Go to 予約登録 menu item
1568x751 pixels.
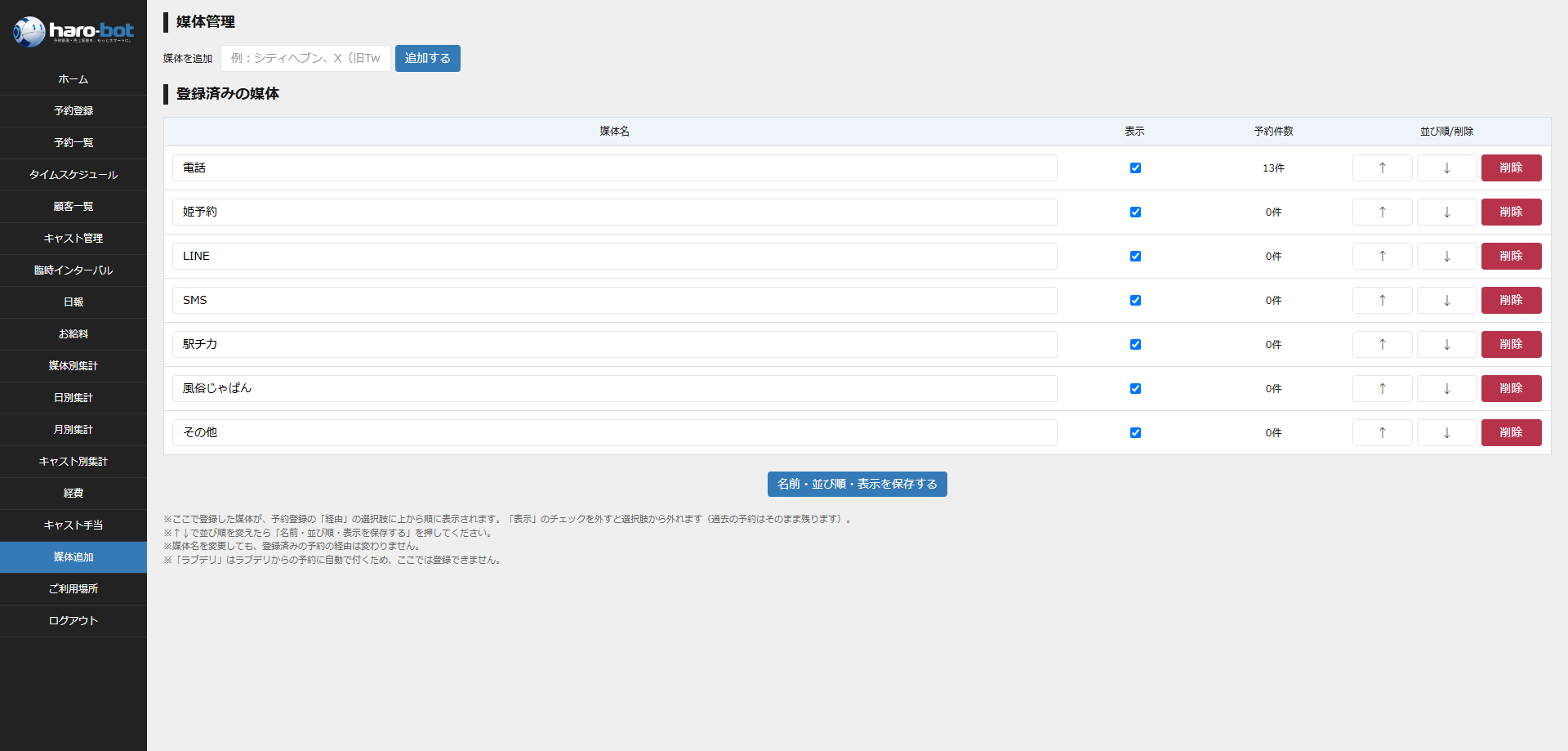point(73,111)
